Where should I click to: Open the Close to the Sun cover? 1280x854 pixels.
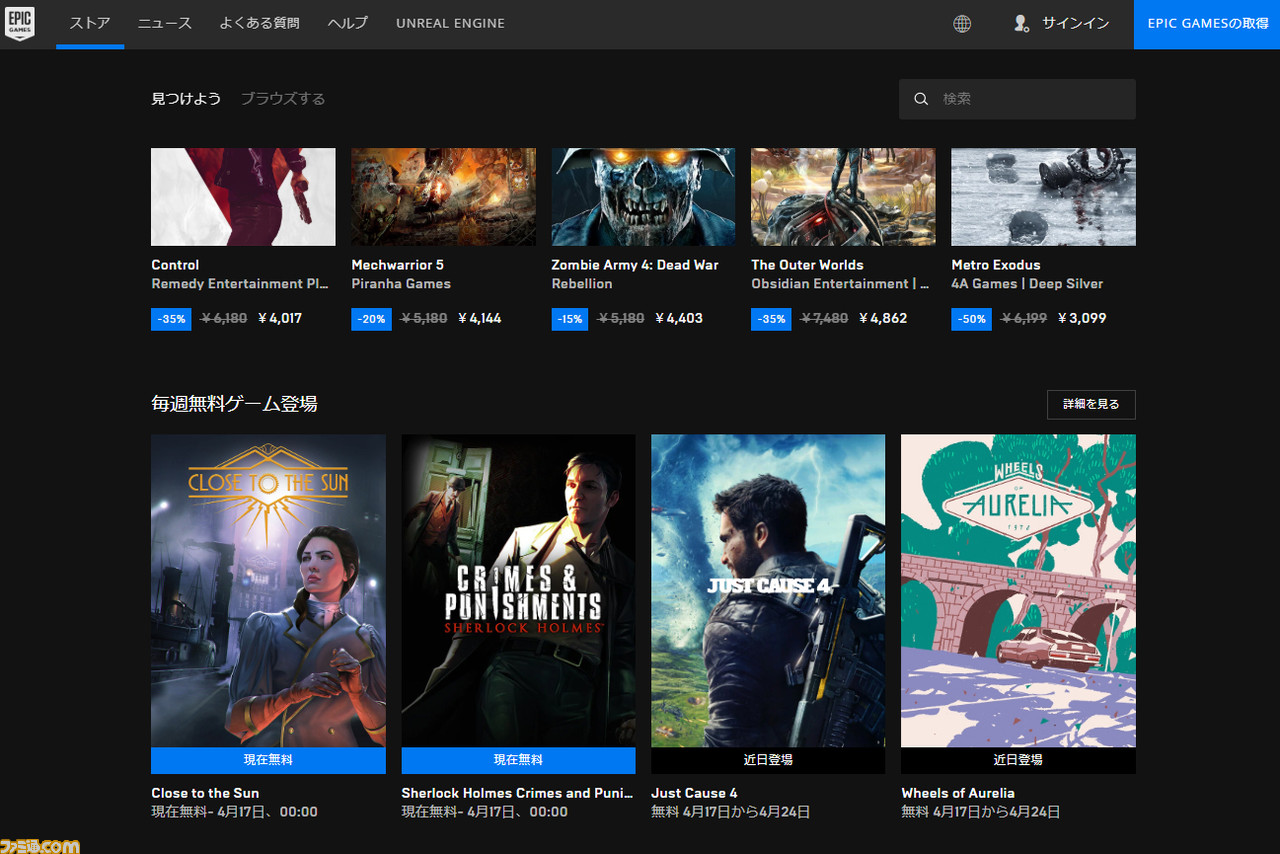tap(268, 590)
